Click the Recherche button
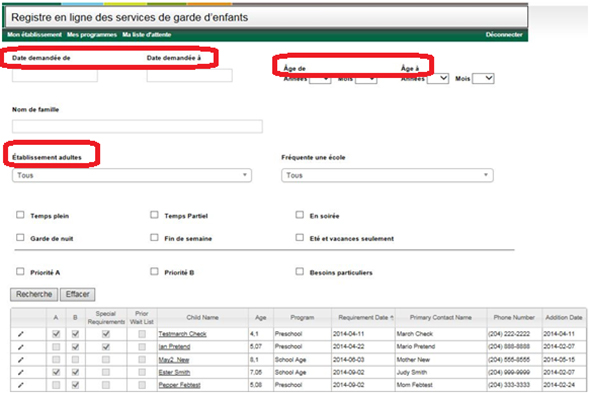Viewport: 590px width, 394px height. (x=34, y=294)
